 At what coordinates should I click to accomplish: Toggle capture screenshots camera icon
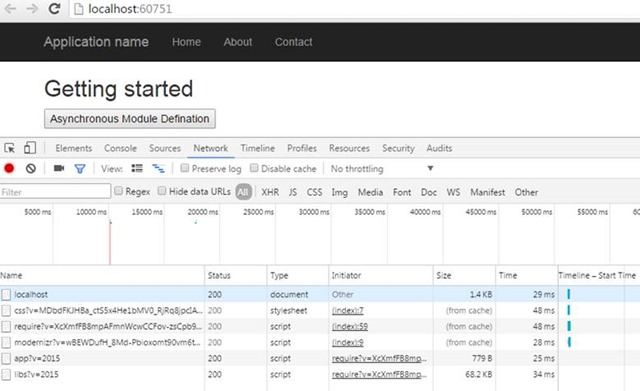(x=59, y=168)
